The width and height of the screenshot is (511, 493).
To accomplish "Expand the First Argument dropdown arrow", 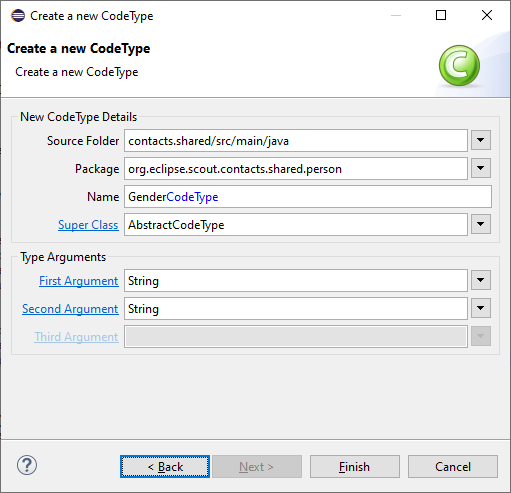I will click(481, 280).
